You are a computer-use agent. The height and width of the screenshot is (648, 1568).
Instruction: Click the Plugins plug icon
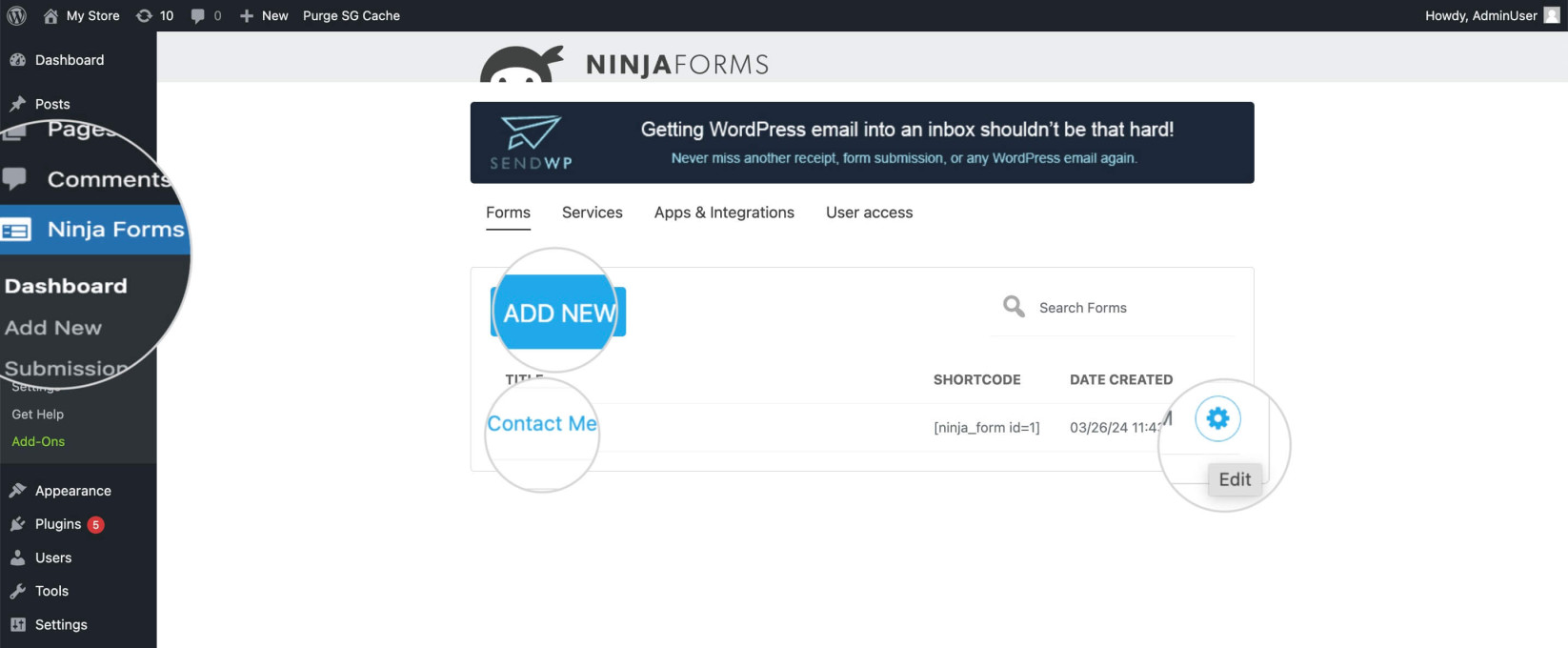[x=17, y=524]
